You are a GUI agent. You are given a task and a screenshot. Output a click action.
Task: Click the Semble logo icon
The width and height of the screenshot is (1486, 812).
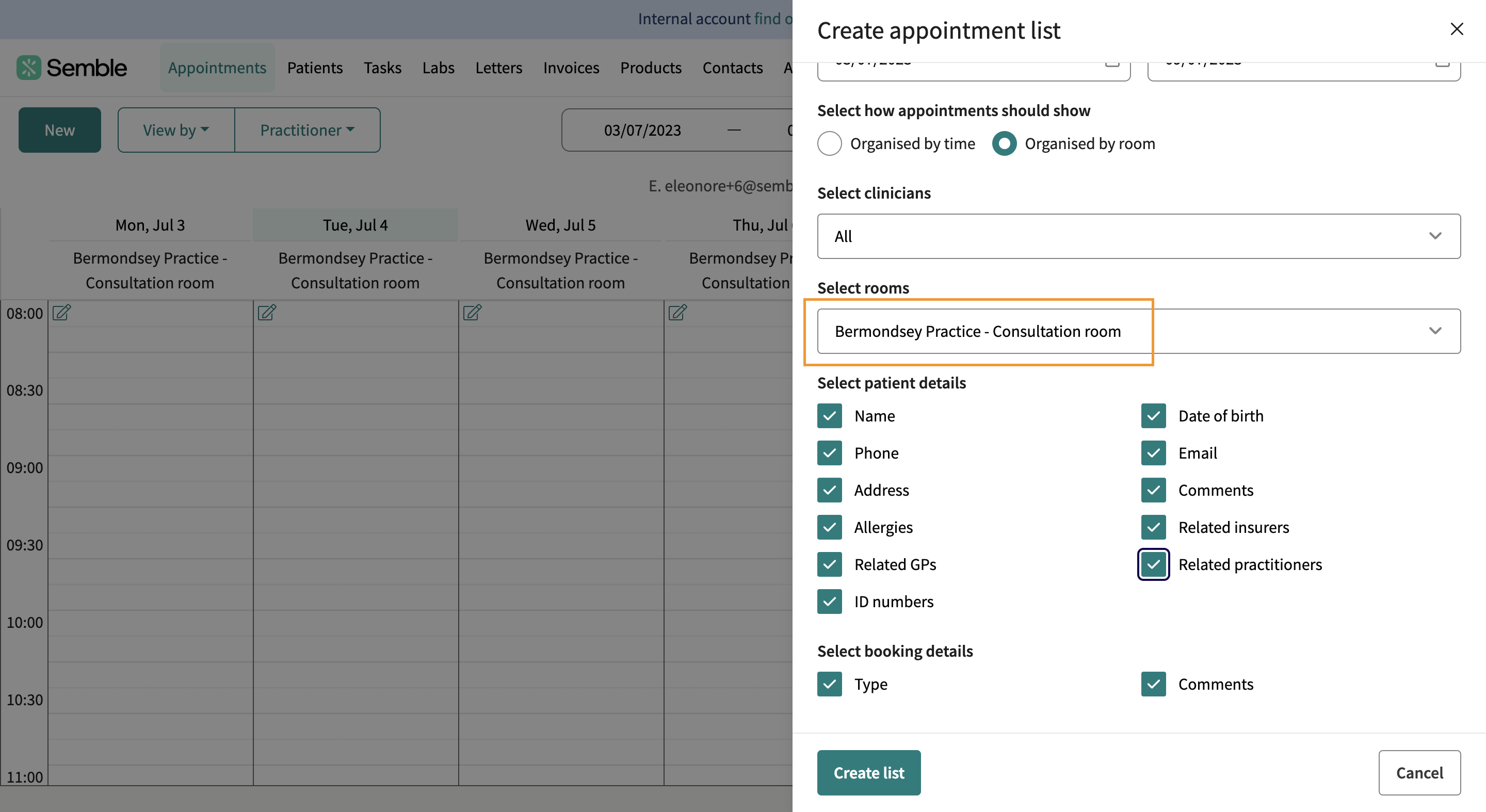28,68
